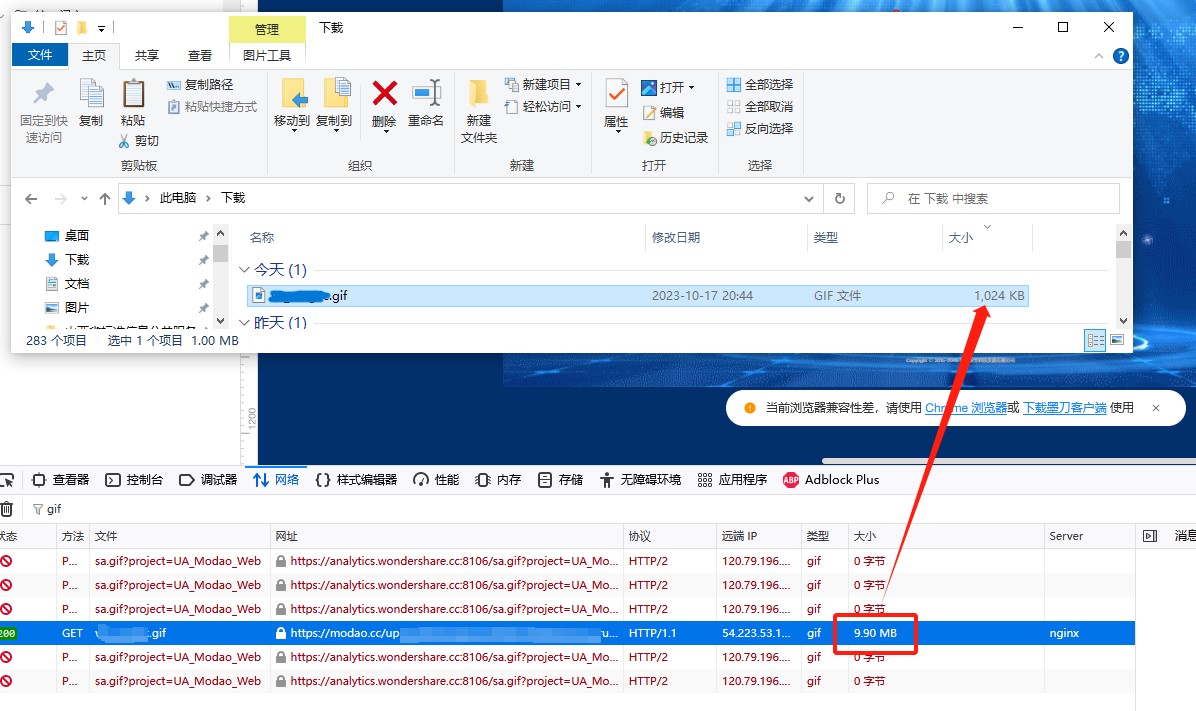Click the red Delete (删除) icon
Image resolution: width=1196 pixels, height=711 pixels.
(x=384, y=94)
